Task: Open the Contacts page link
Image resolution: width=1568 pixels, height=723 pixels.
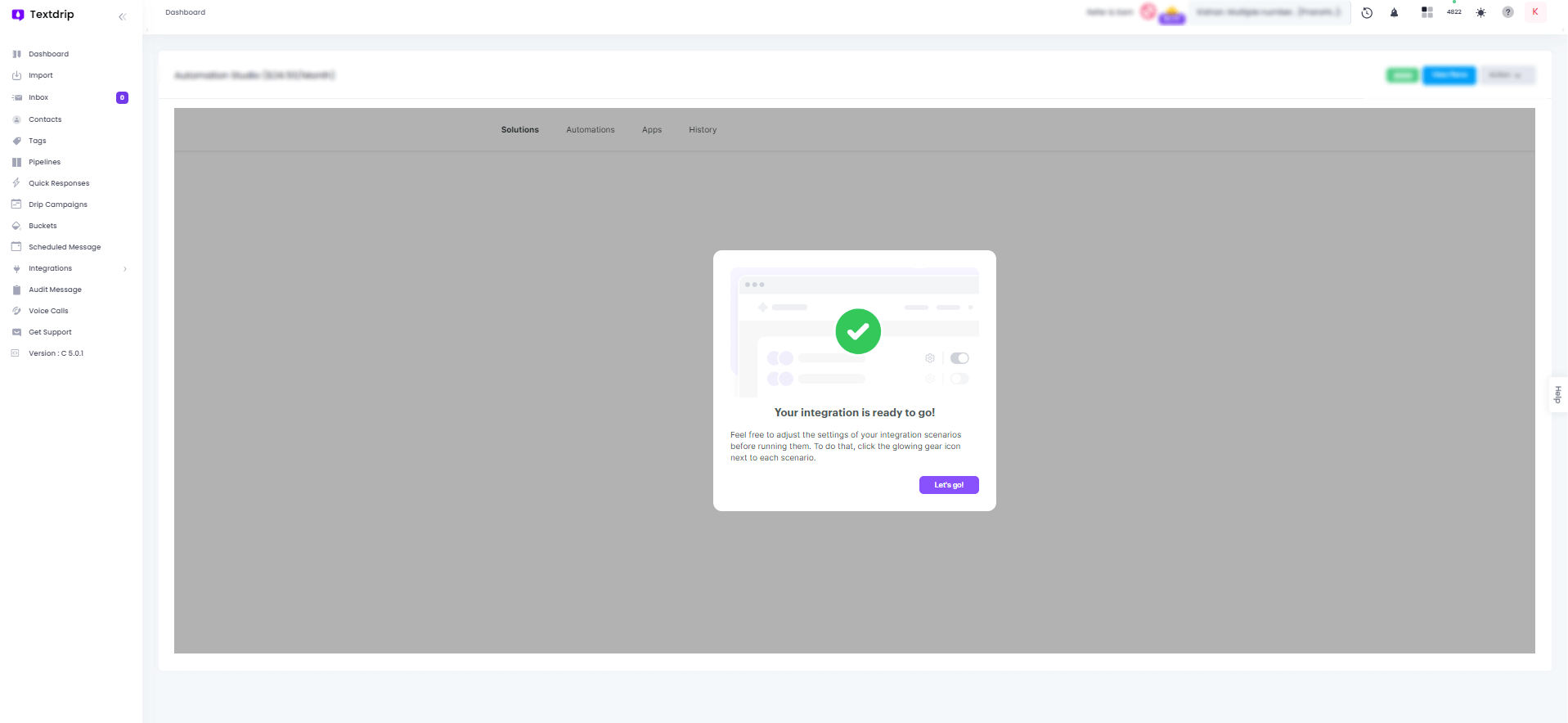Action: pos(45,119)
